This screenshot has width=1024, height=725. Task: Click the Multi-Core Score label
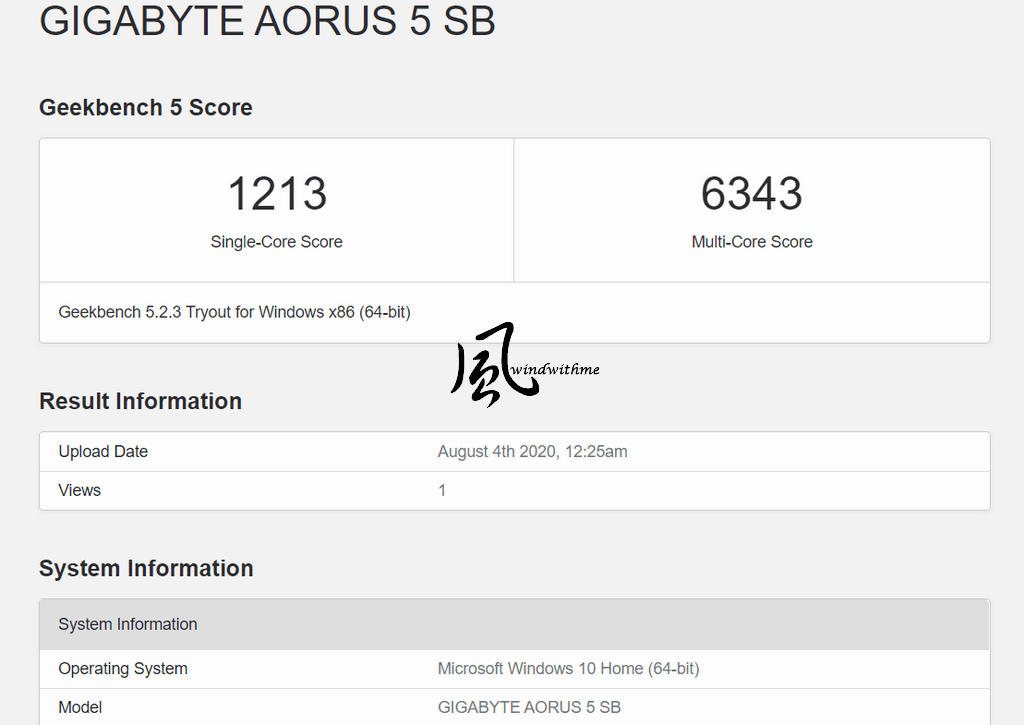click(x=752, y=242)
